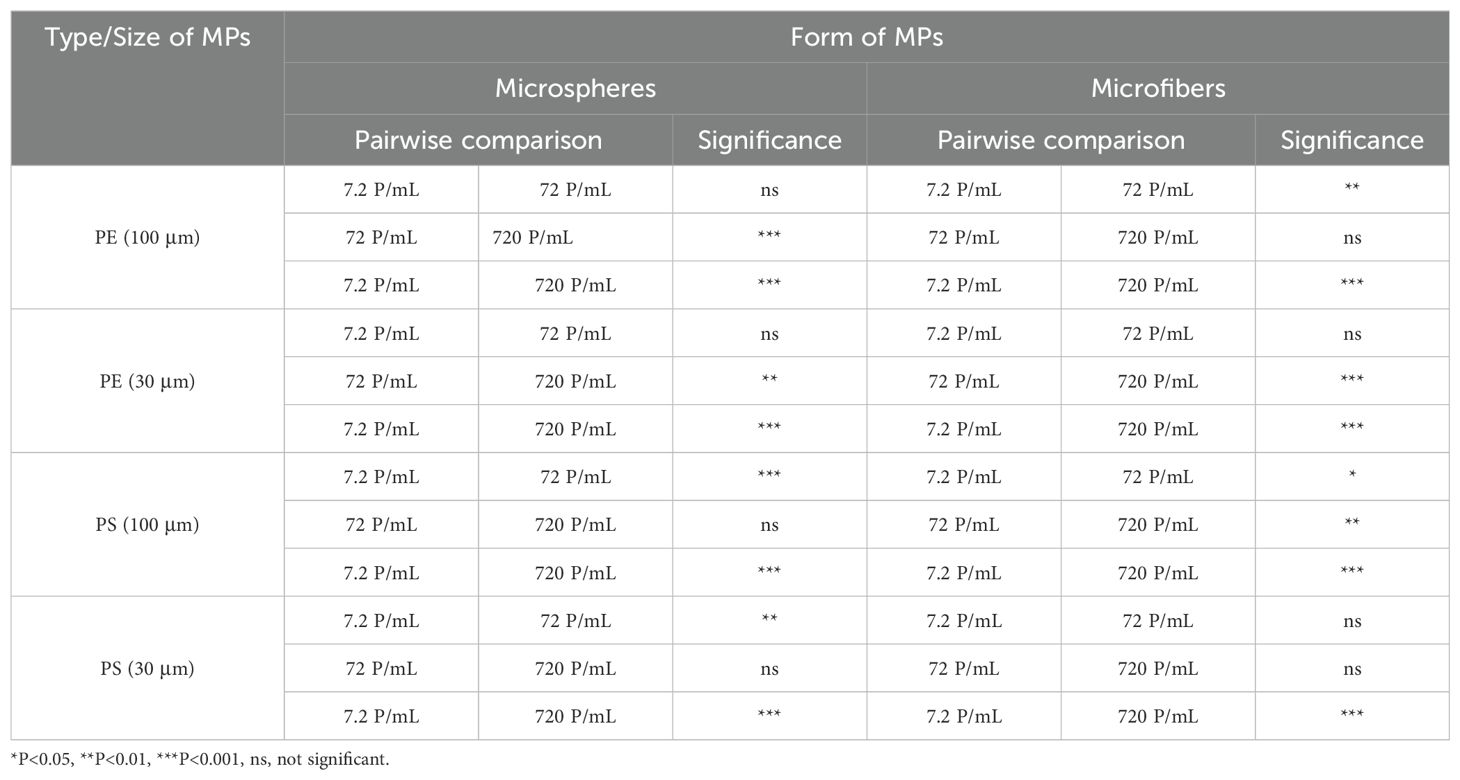The width and height of the screenshot is (1460, 780).
Task: Click Significance header under Microspheres
Action: [769, 140]
